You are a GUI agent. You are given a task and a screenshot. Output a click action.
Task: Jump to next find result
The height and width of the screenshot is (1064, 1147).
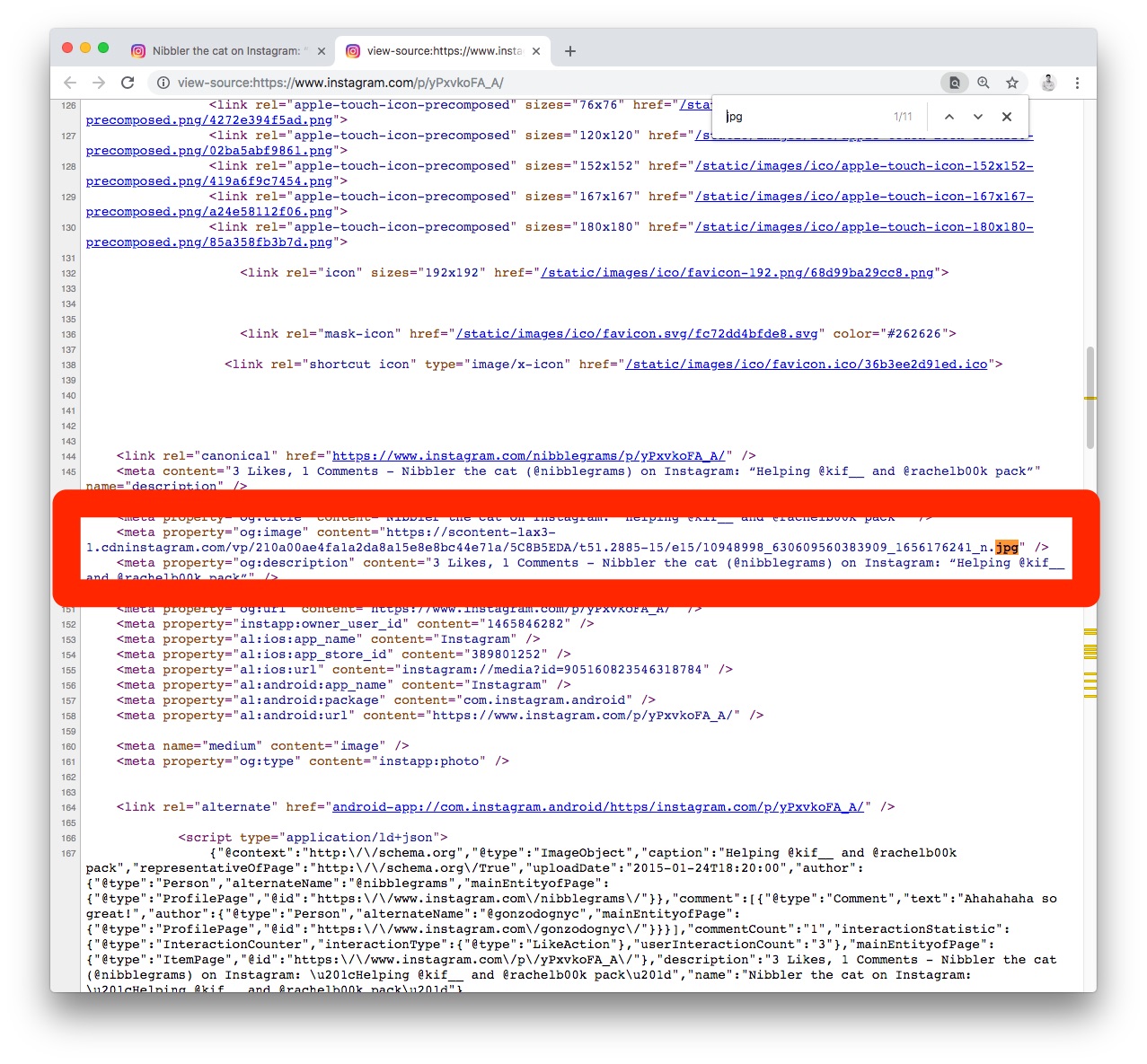click(x=978, y=117)
